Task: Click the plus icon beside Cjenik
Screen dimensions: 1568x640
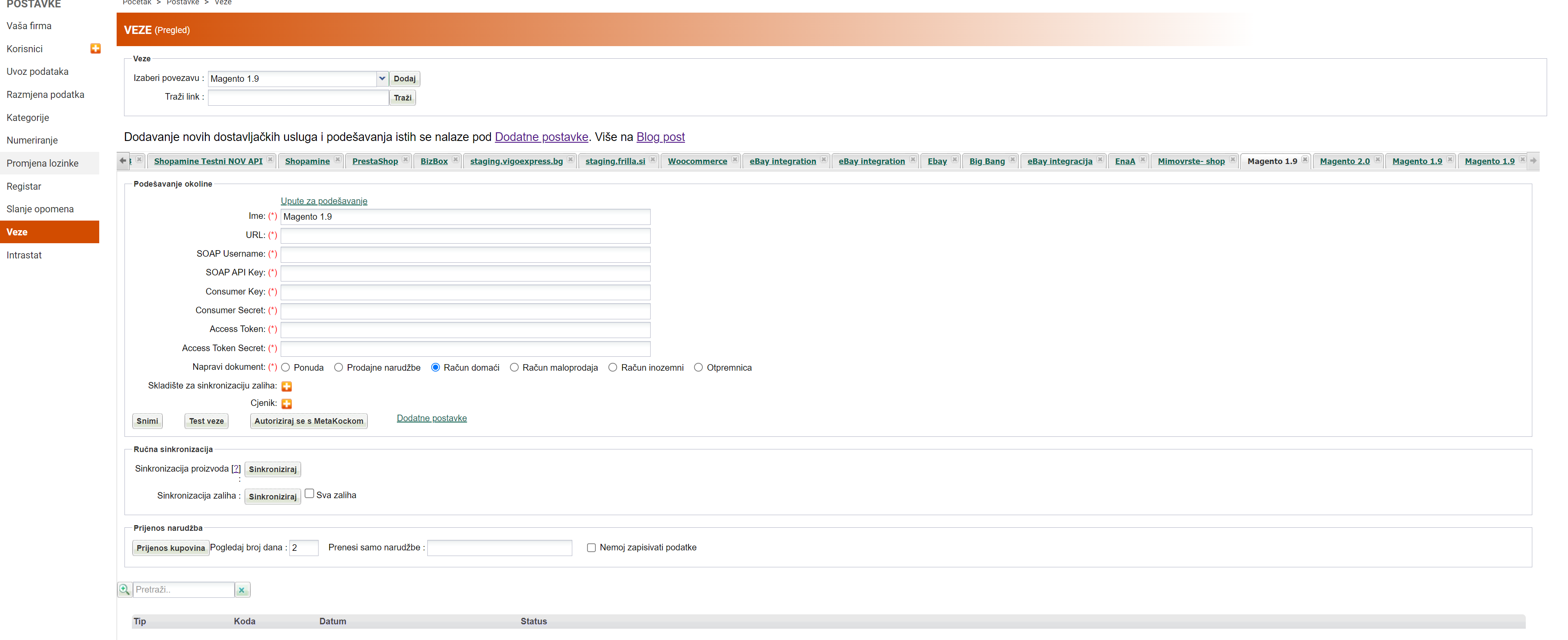Action: point(287,404)
